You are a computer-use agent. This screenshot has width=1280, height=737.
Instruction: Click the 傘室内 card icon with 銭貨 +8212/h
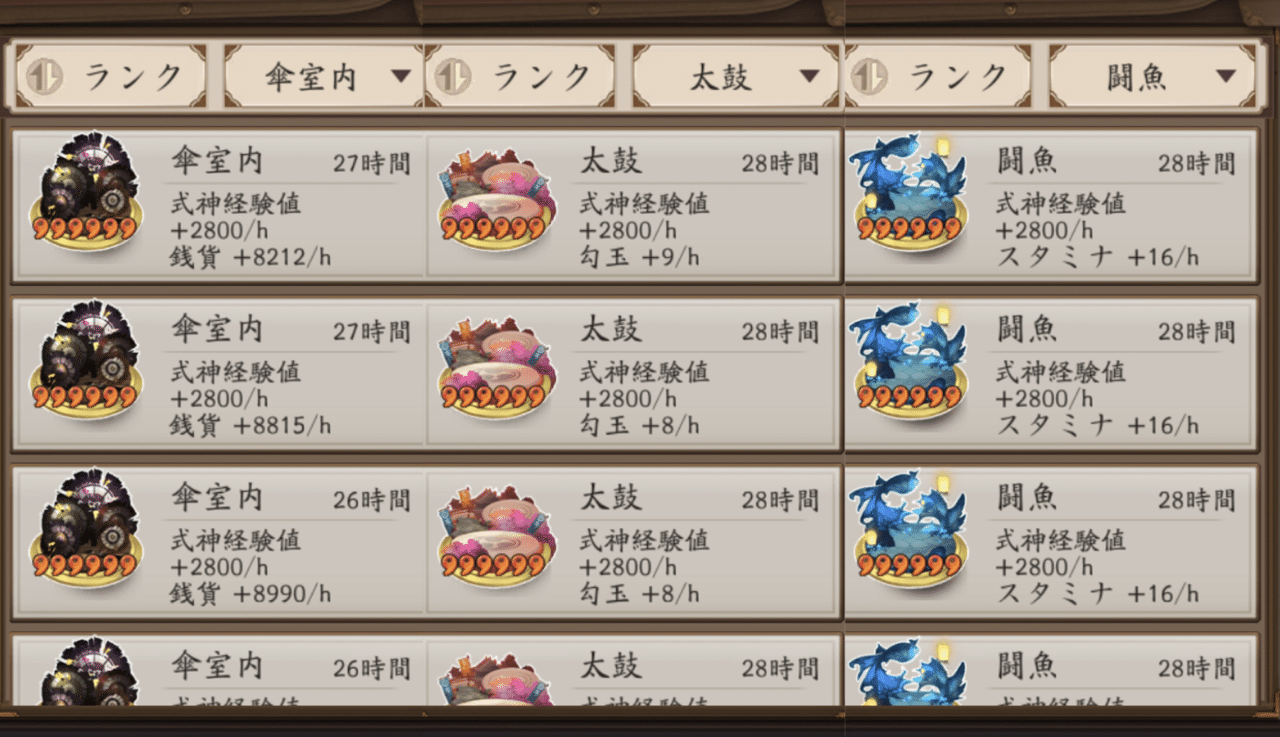point(87,193)
